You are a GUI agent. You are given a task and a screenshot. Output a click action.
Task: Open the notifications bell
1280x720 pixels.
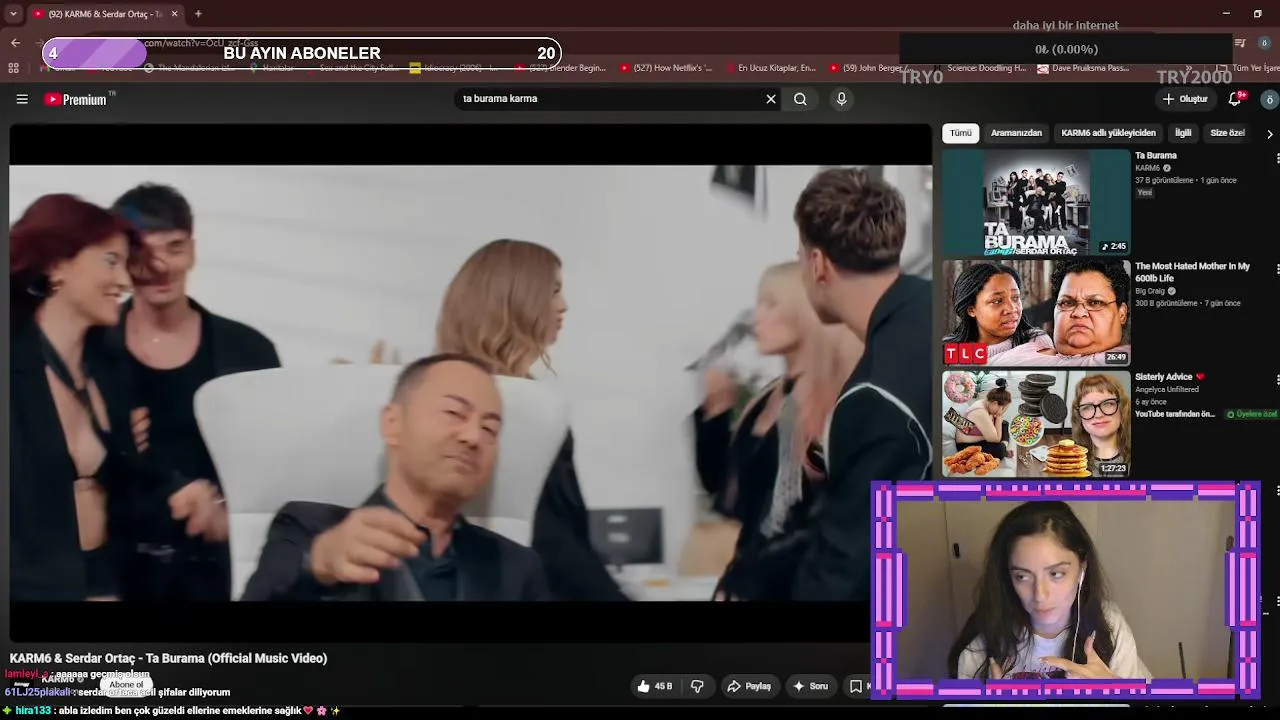[x=1235, y=99]
